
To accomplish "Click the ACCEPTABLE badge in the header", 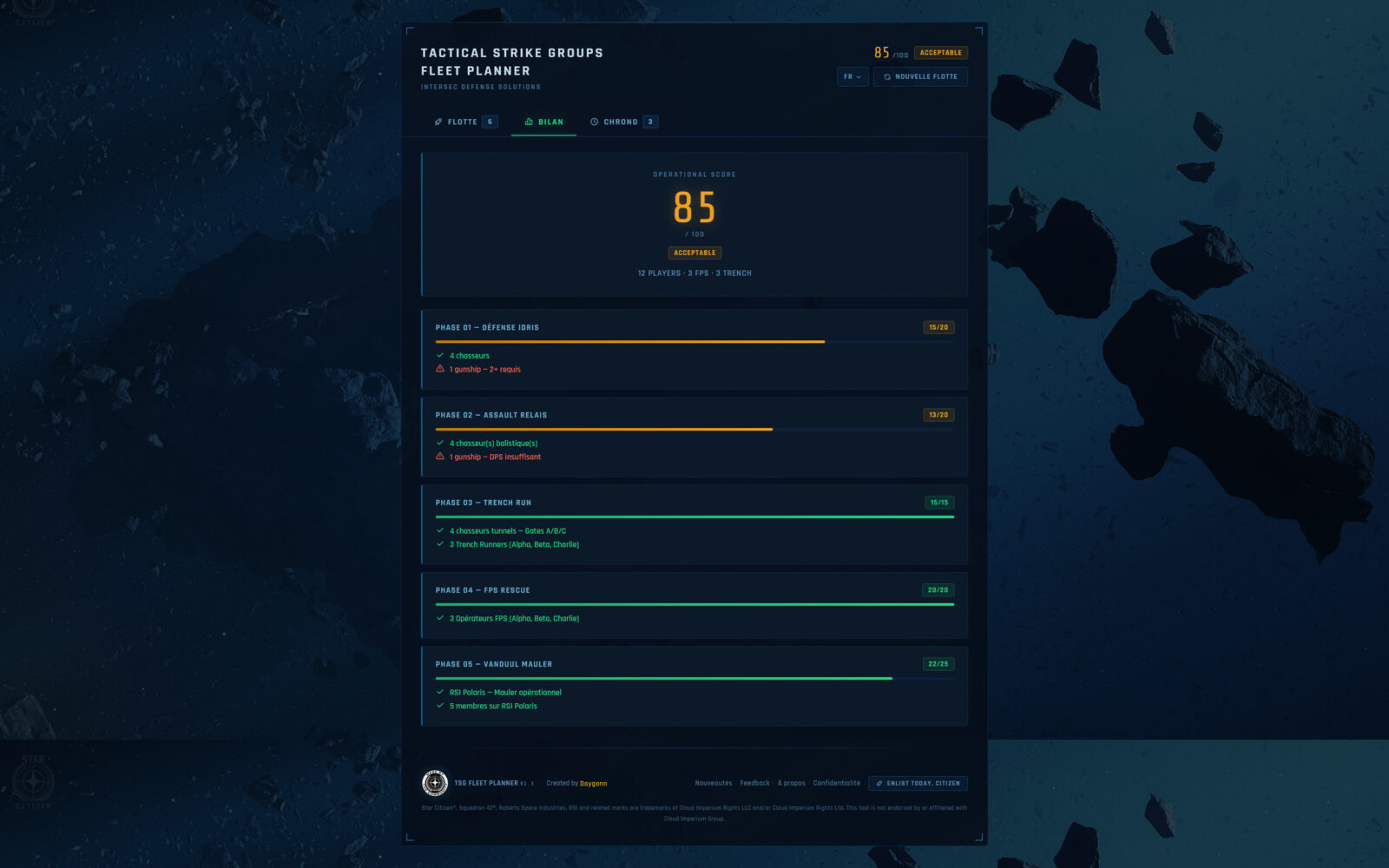I will tap(940, 53).
